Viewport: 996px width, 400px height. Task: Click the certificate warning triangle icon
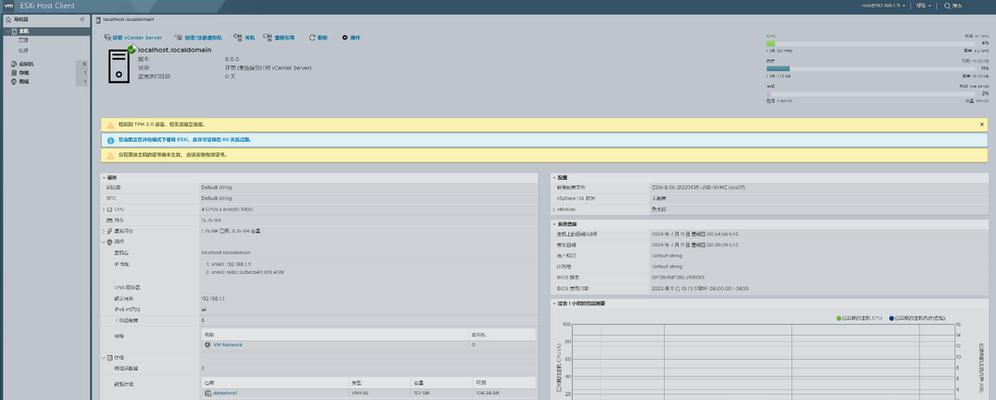pos(111,155)
